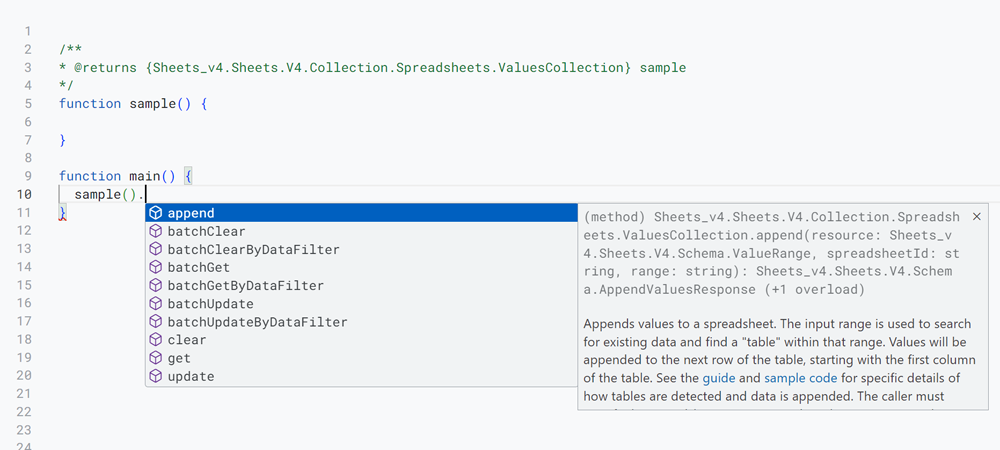Click the cube icon beside clear

point(156,340)
